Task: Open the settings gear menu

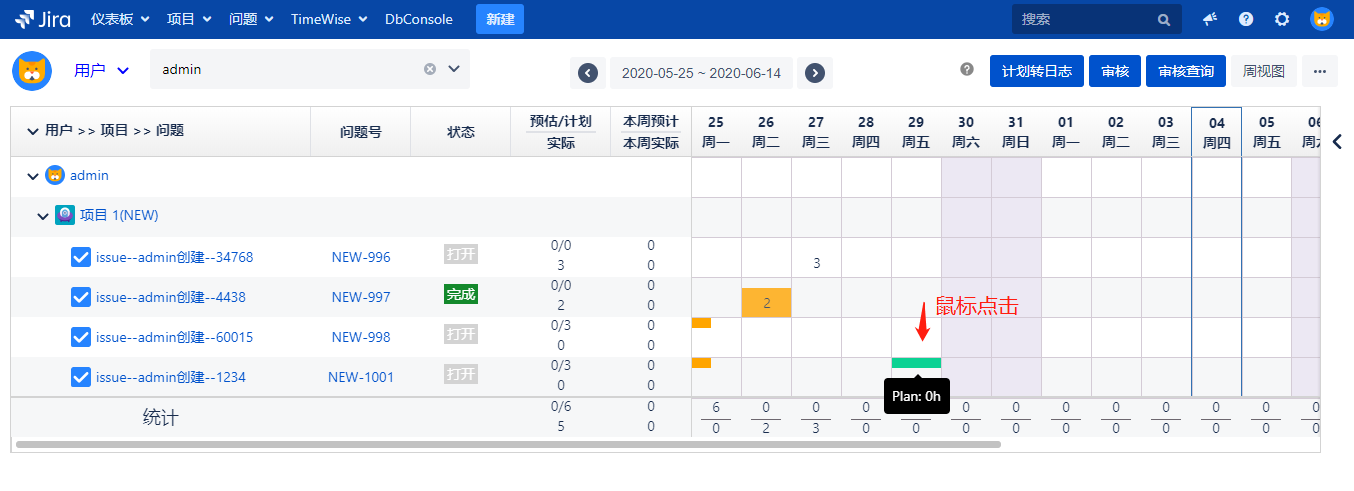Action: 1282,19
